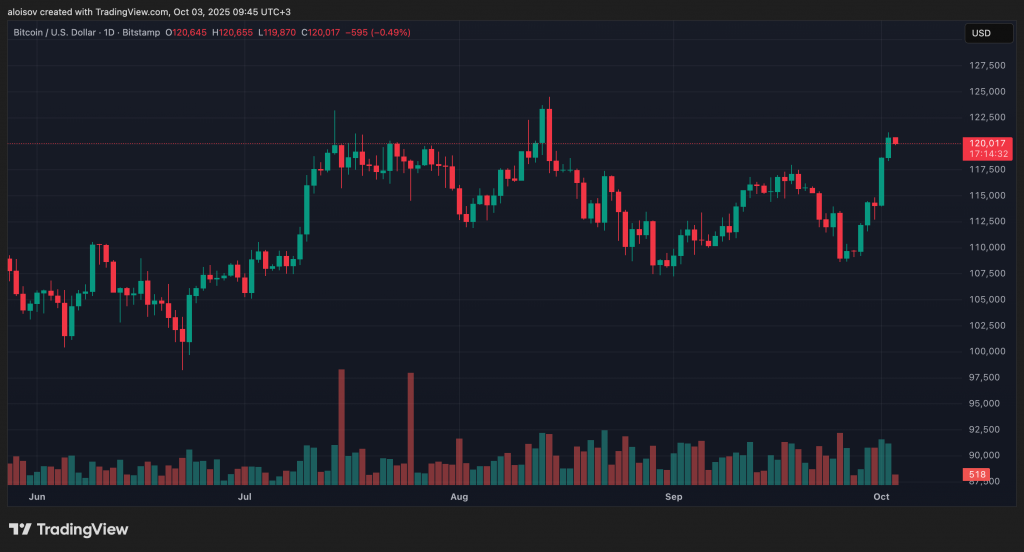Click the latest red candle at chart's right
Image resolution: width=1024 pixels, height=552 pixels.
pyautogui.click(x=896, y=141)
